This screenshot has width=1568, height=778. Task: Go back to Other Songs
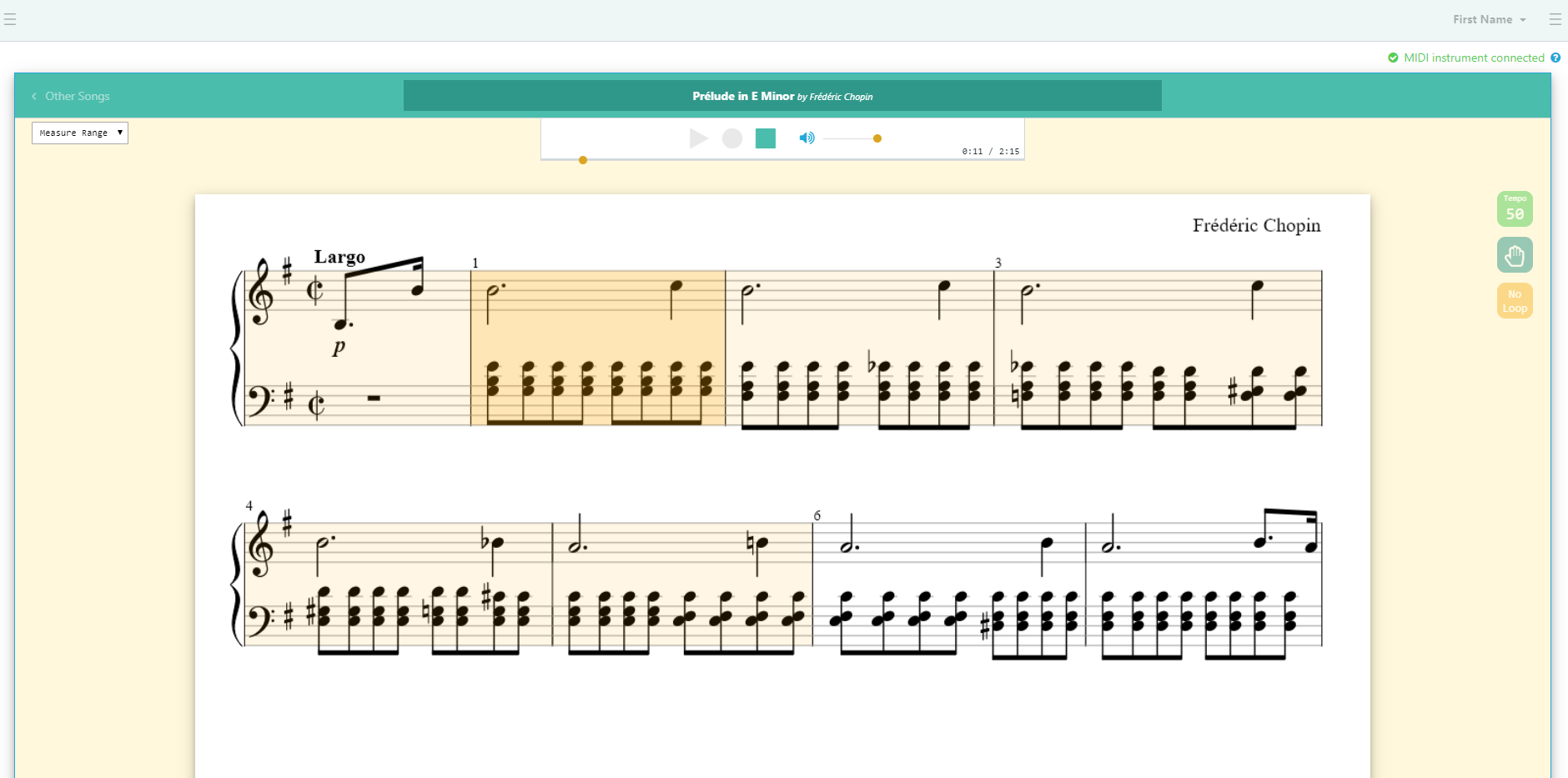(71, 96)
